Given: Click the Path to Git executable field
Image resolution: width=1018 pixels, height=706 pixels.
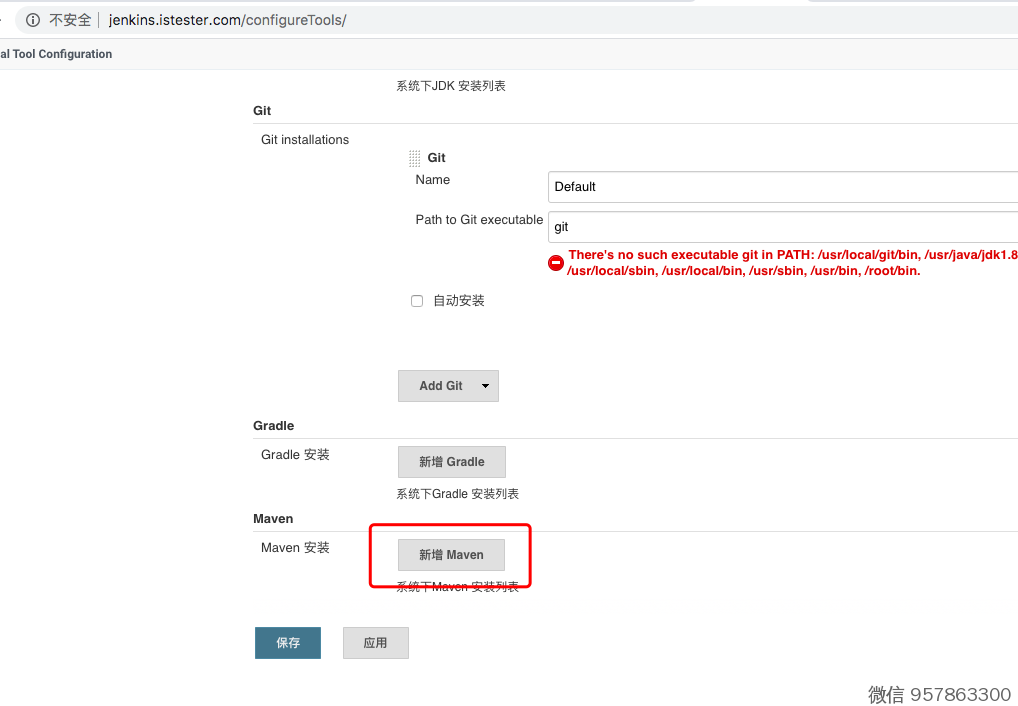Looking at the screenshot, I should click(782, 227).
